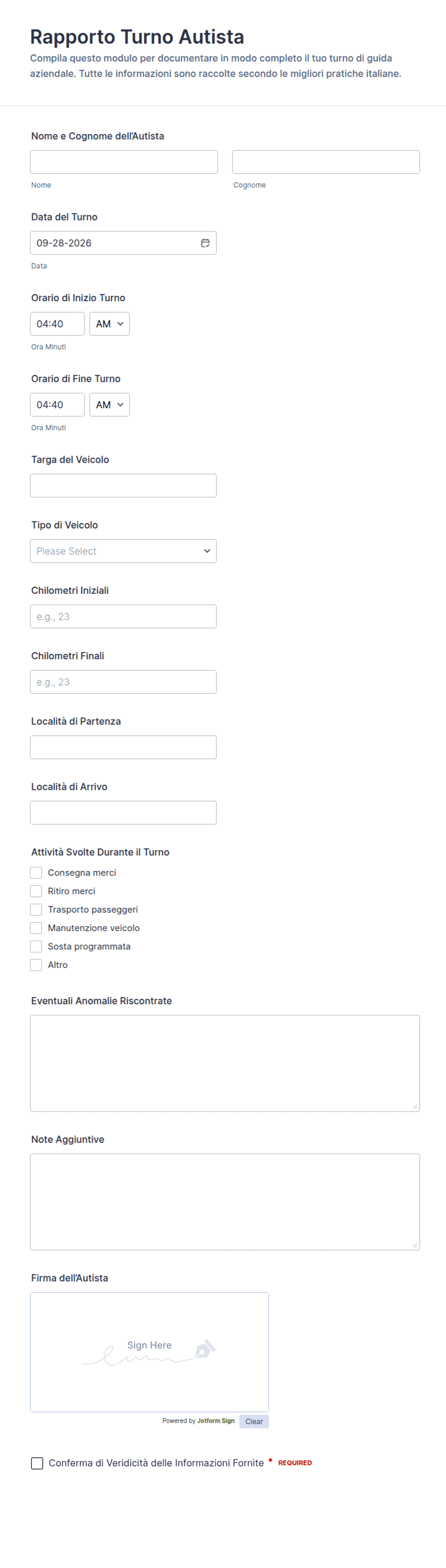This screenshot has width=446, height=1568.
Task: Click the Chilometri Iniziali number field
Action: [124, 616]
